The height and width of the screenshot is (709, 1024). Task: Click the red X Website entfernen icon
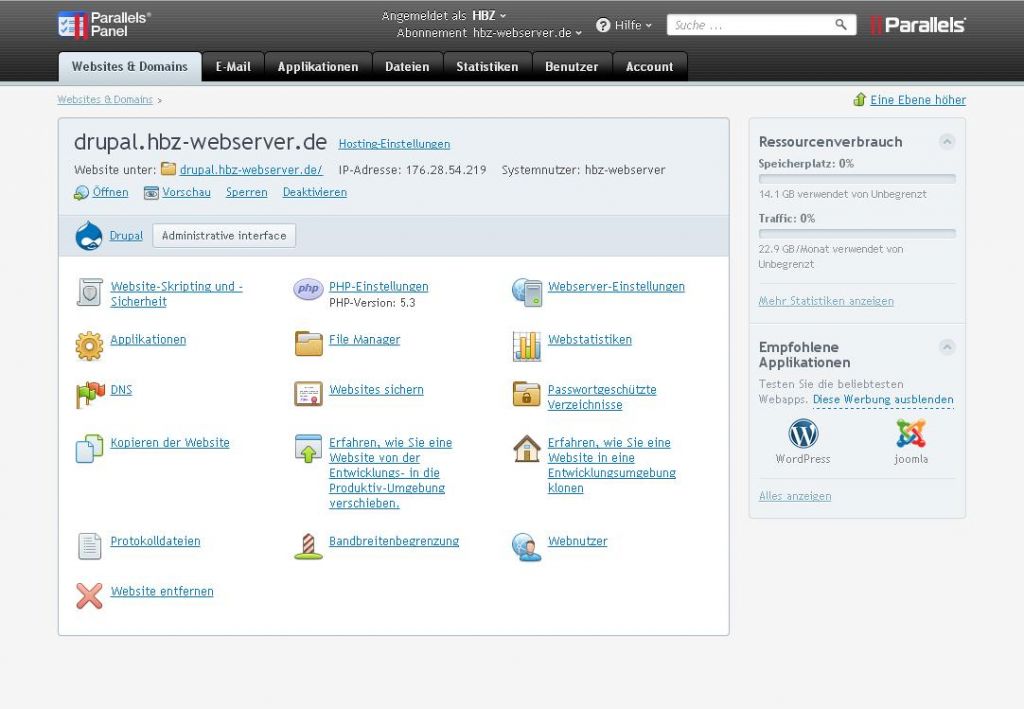[x=90, y=596]
